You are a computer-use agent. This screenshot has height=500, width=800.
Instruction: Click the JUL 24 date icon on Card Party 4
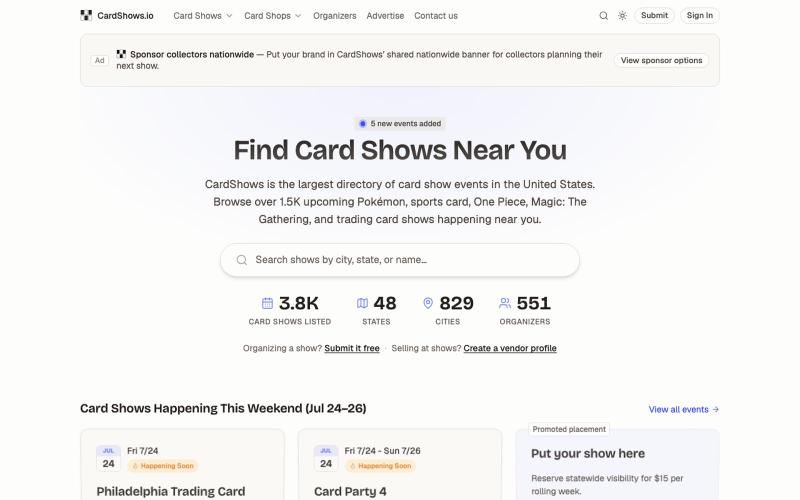tap(326, 458)
